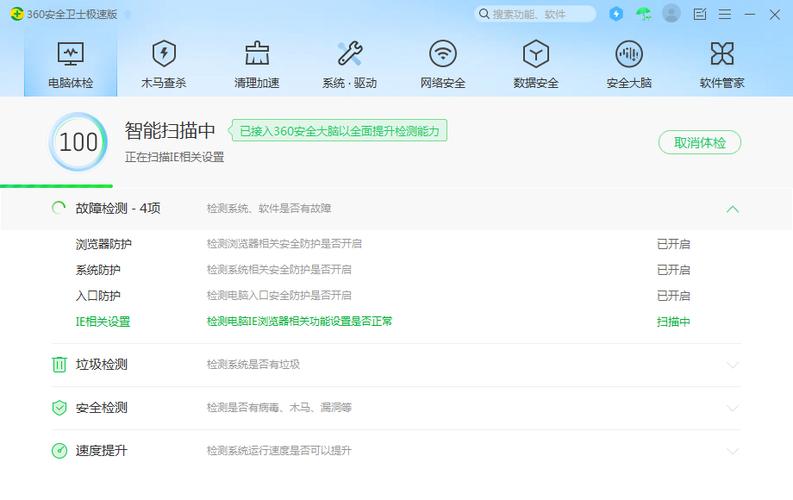Switch to the 软件管家 tab label

(722, 83)
